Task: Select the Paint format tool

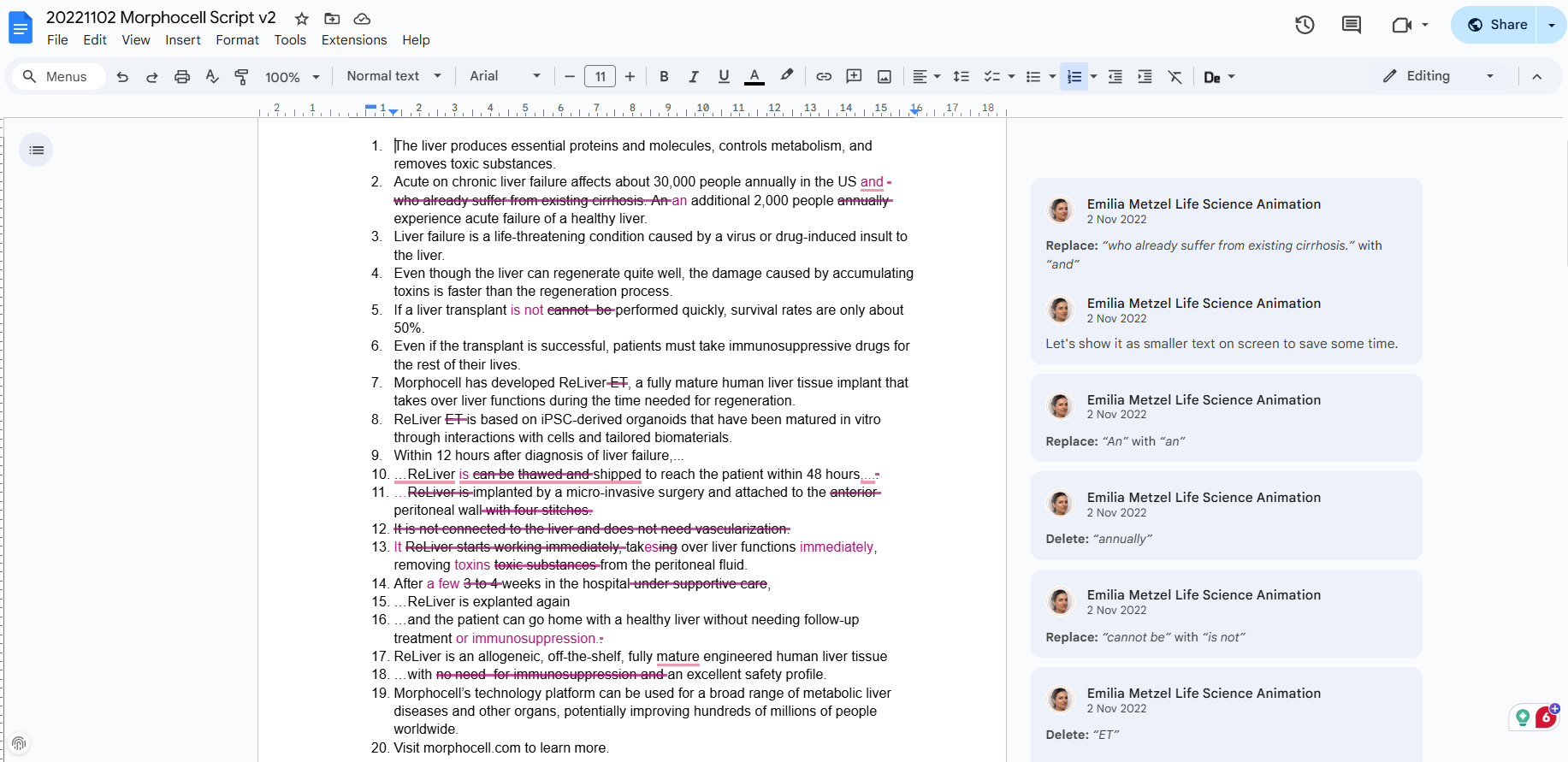Action: point(242,77)
